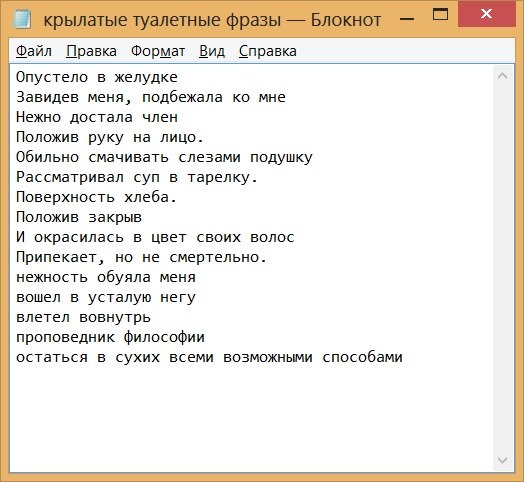The width and height of the screenshot is (524, 482).
Task: Place cursor in line 'Опустело в желудке'
Action: pyautogui.click(x=97, y=77)
